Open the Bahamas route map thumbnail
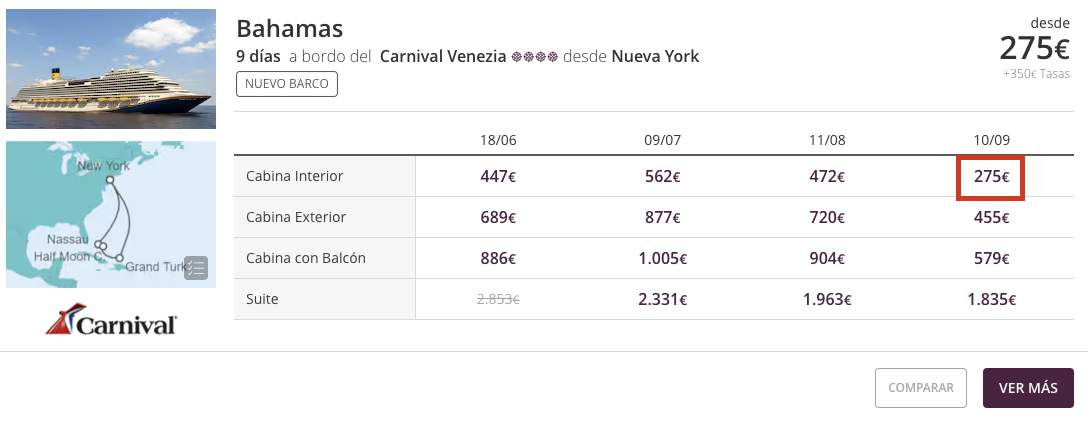Viewport: 1088px width, 422px height. pos(111,214)
